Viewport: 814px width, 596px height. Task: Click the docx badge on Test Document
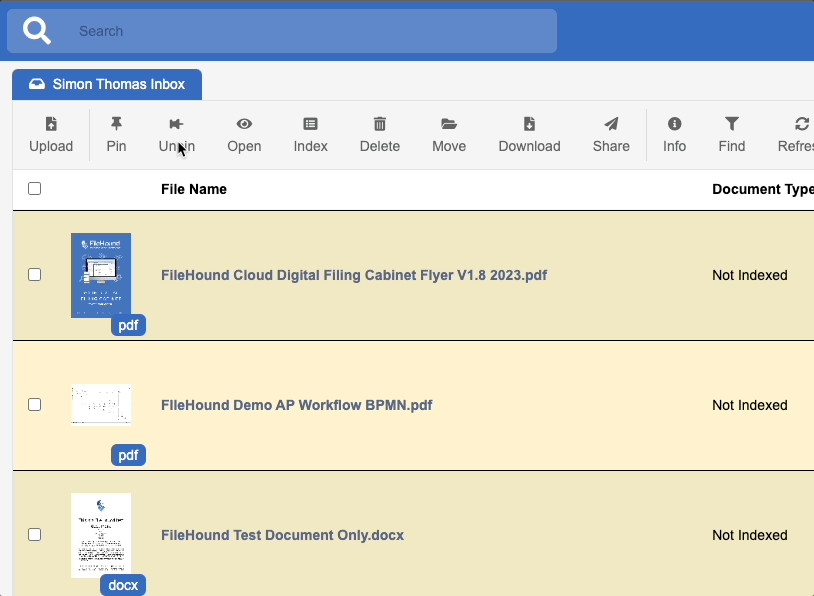tap(123, 585)
